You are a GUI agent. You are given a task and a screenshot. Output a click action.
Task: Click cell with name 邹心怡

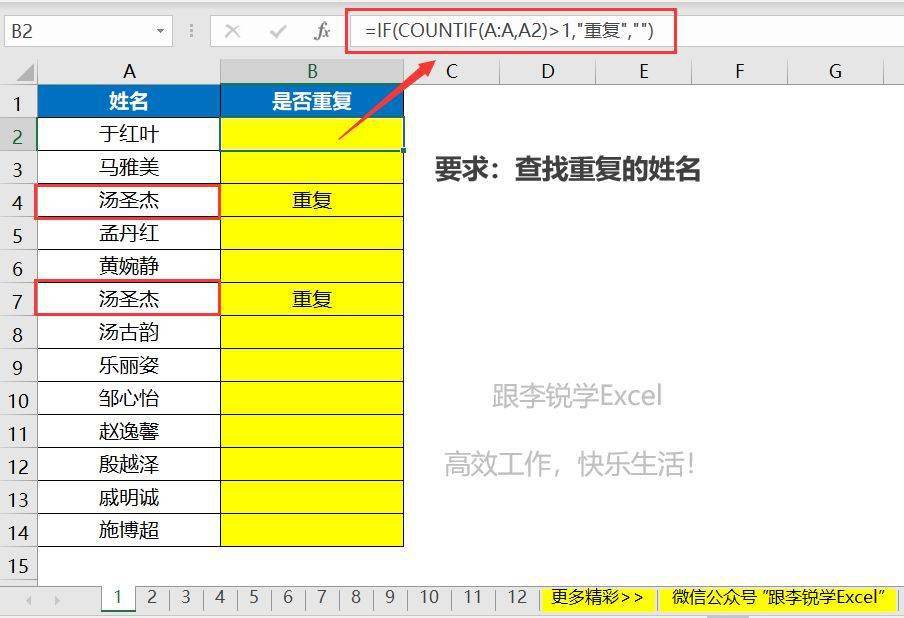129,398
